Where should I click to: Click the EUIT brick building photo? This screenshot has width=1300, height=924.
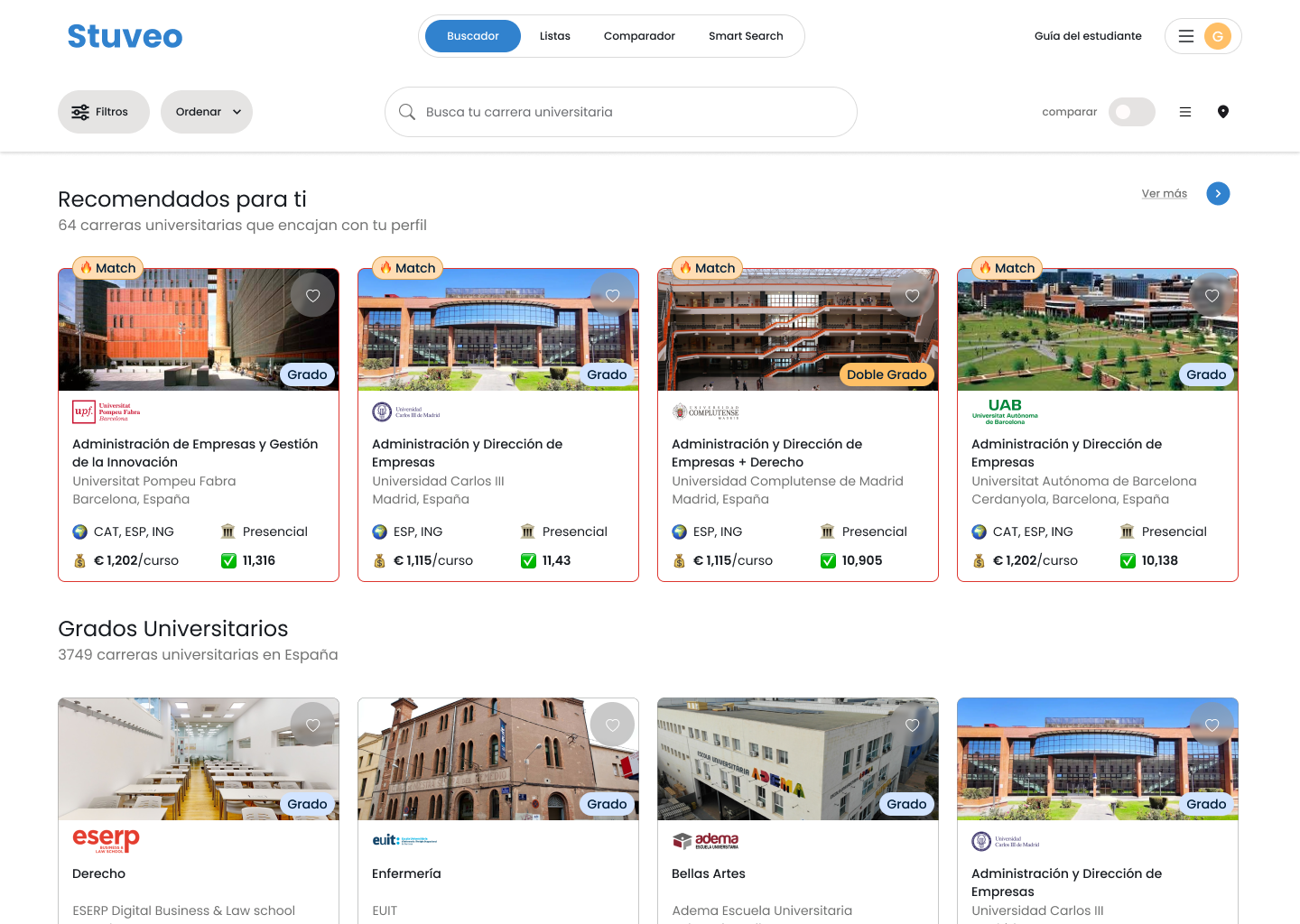pos(498,759)
